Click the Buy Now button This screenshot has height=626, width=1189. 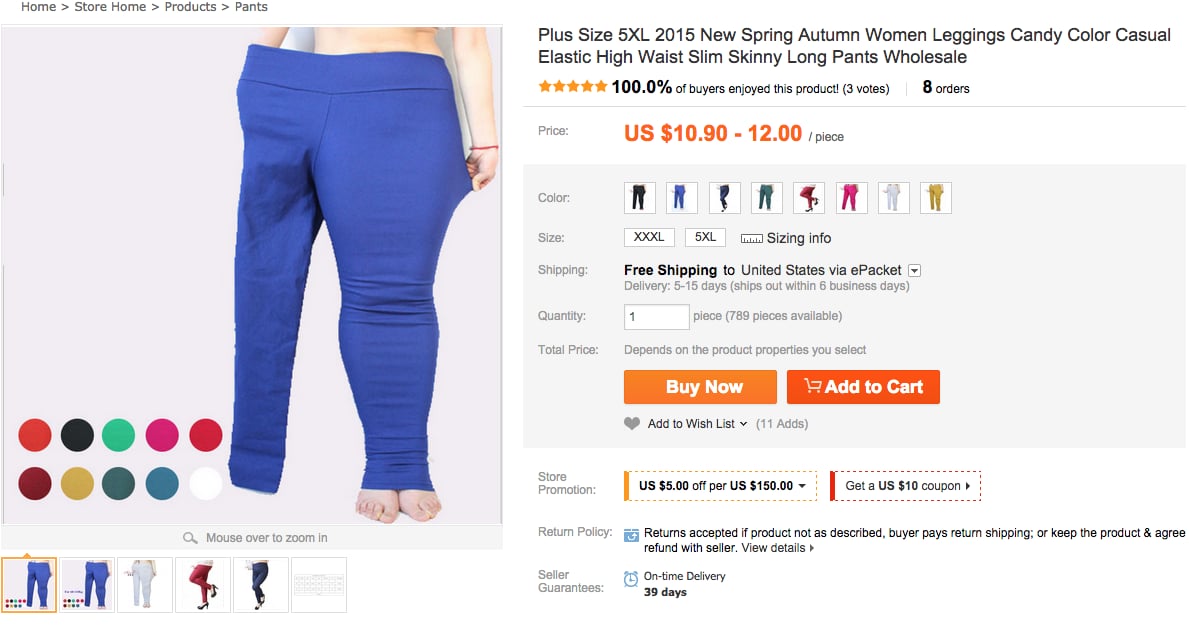[x=700, y=387]
